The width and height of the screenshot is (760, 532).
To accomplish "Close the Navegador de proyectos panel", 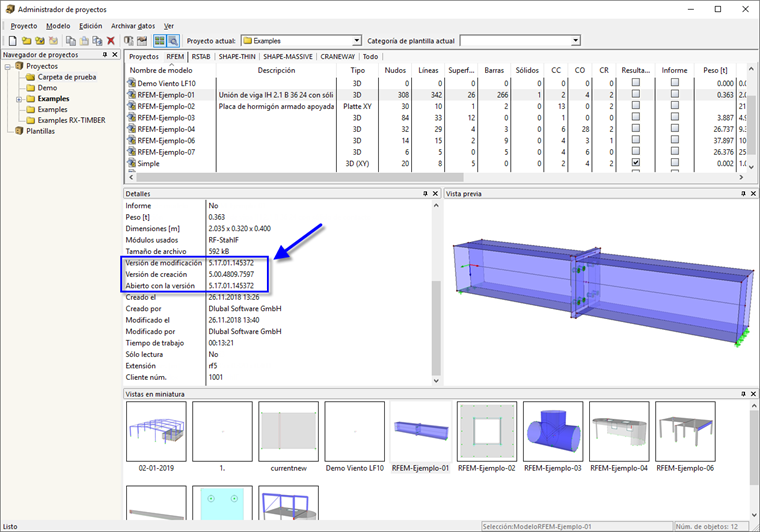I will pos(115,55).
